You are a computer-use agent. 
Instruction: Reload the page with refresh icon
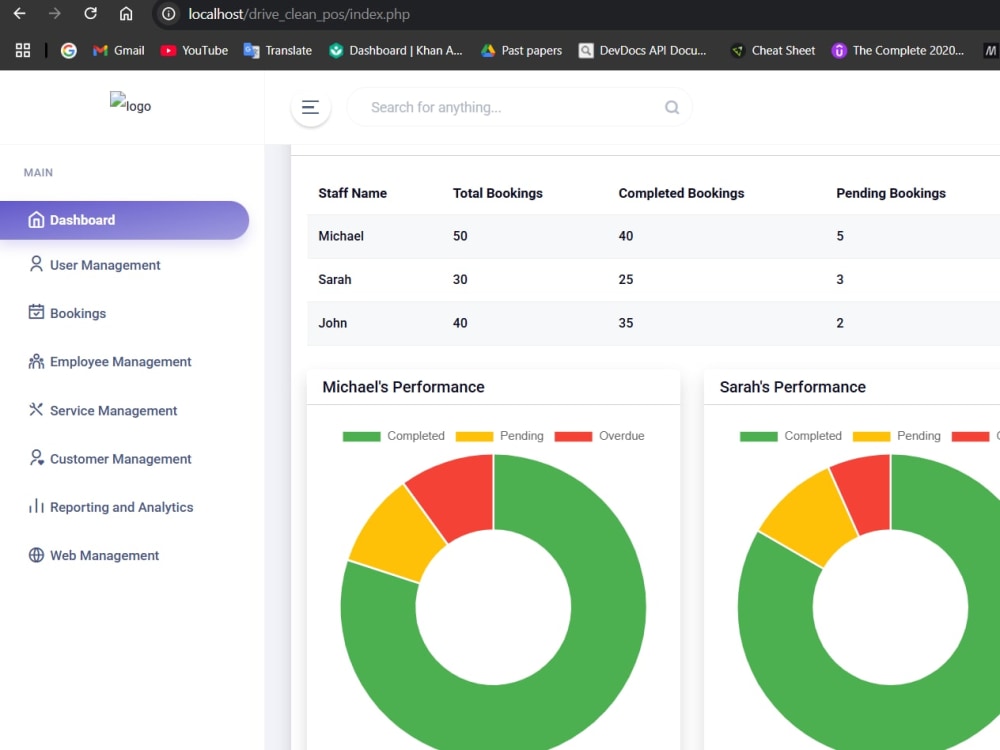pyautogui.click(x=91, y=13)
